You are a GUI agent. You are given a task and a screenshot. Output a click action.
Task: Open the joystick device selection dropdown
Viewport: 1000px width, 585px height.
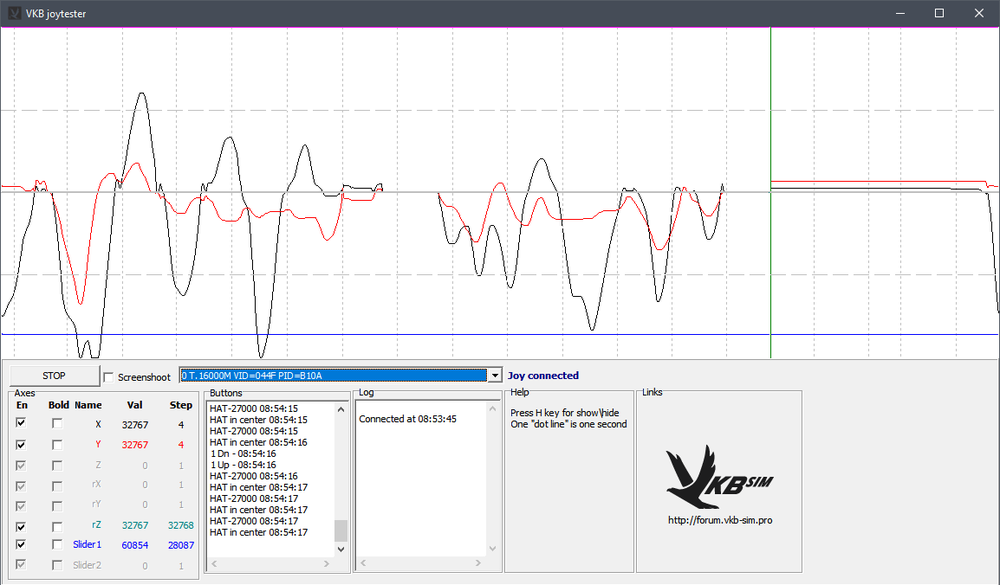coord(494,375)
